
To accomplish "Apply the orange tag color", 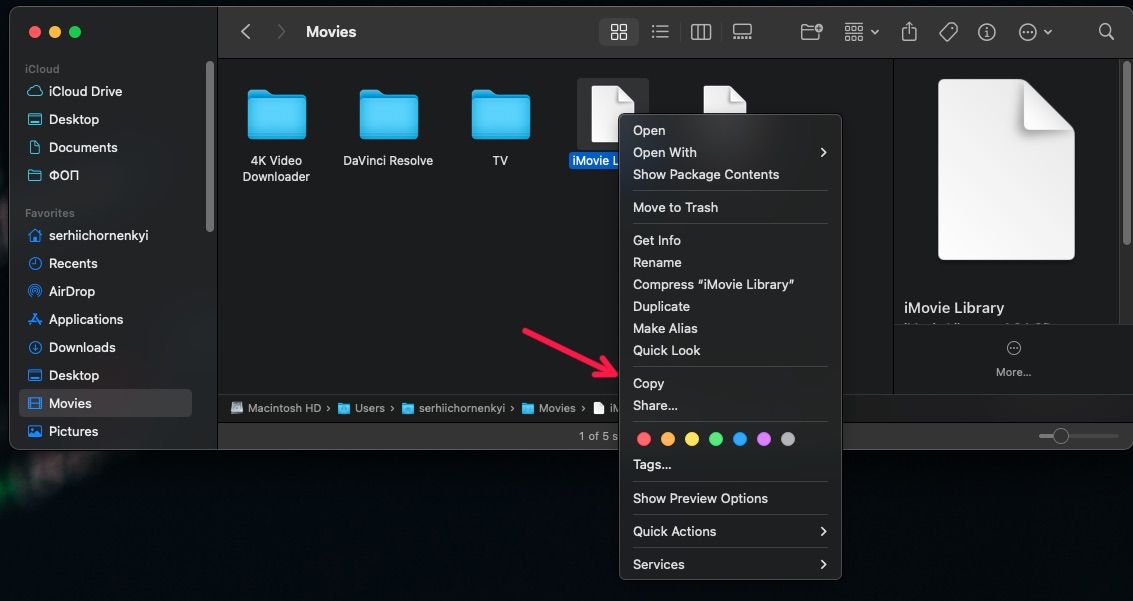I will 668,439.
